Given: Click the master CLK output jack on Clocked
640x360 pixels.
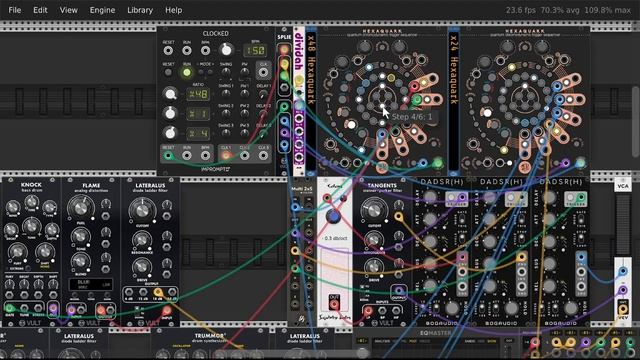Looking at the screenshot, I should [x=263, y=73].
